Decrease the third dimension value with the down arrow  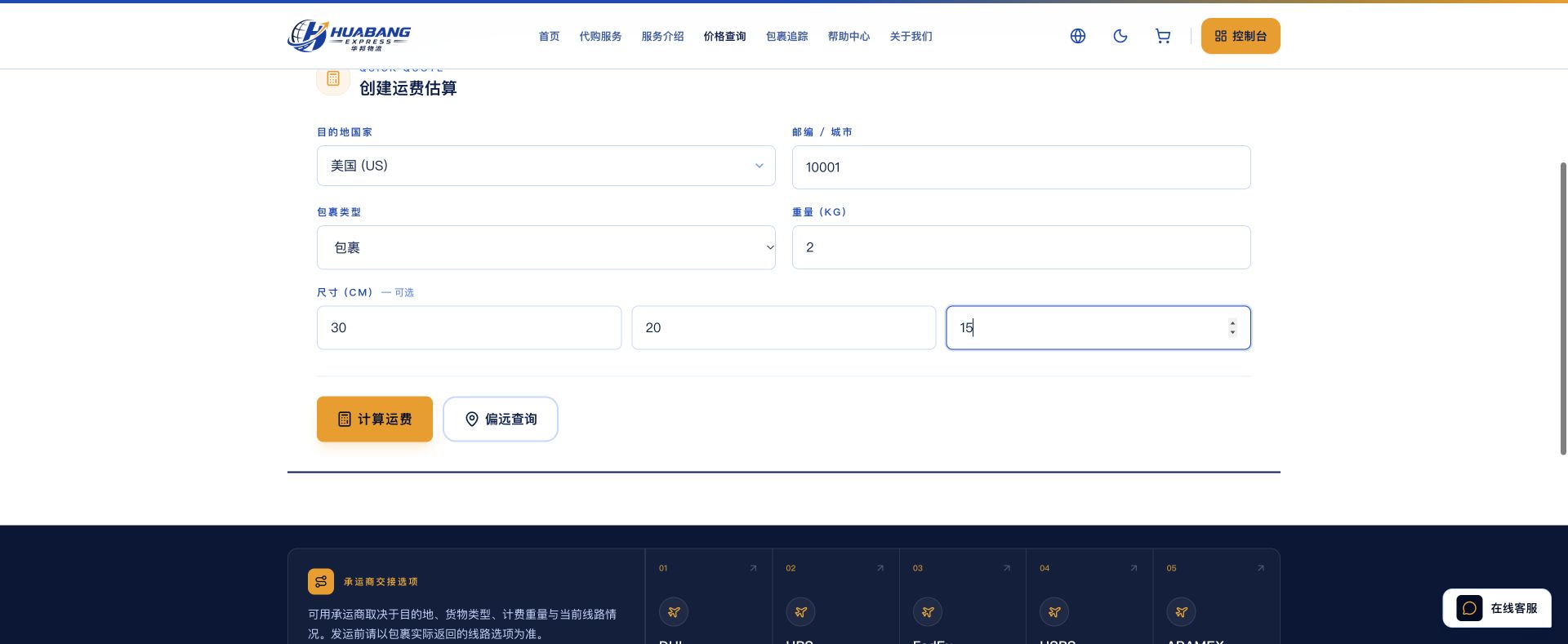tap(1232, 332)
